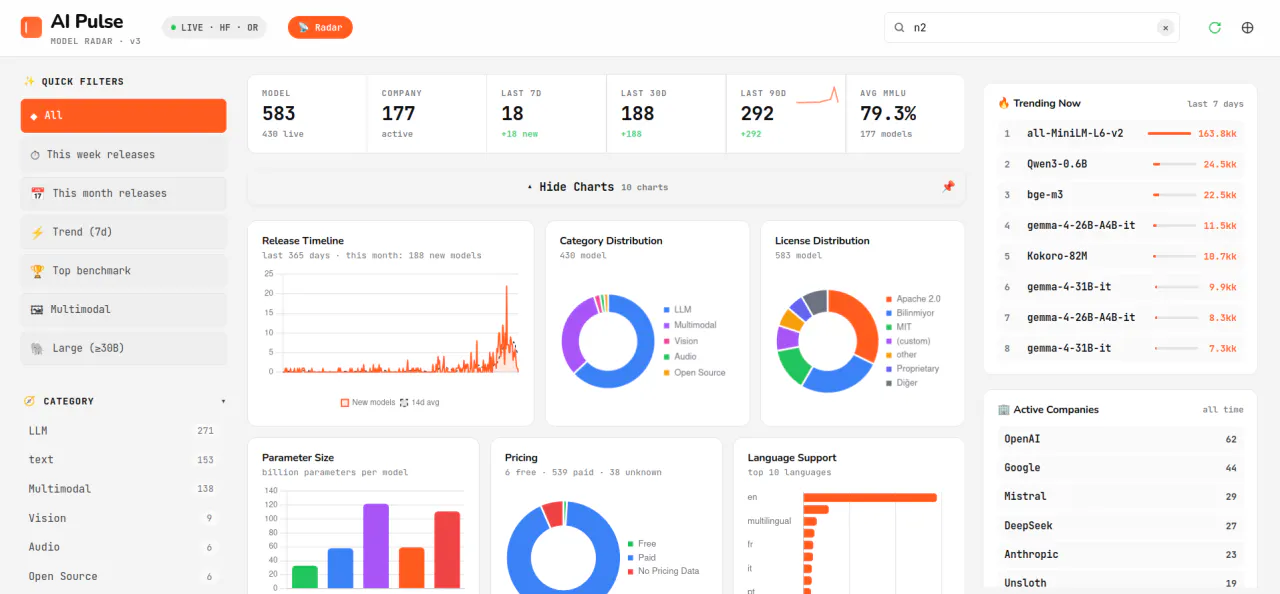The image size is (1280, 594).
Task: Toggle MIT legend swatch in License Distribution
Action: point(889,327)
